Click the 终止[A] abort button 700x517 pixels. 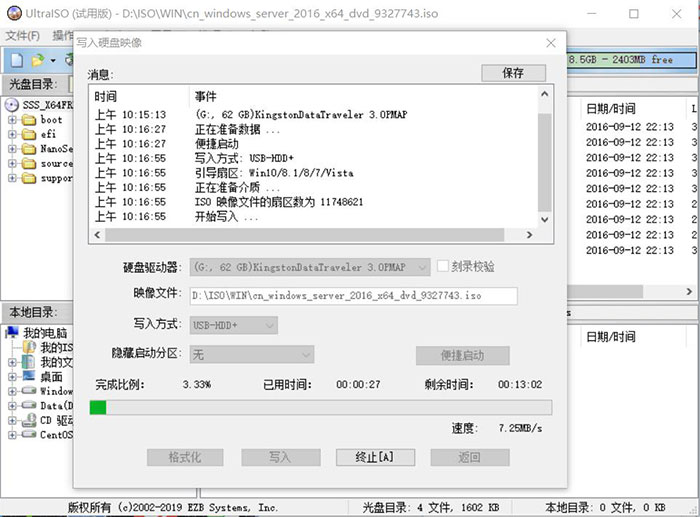pos(375,458)
